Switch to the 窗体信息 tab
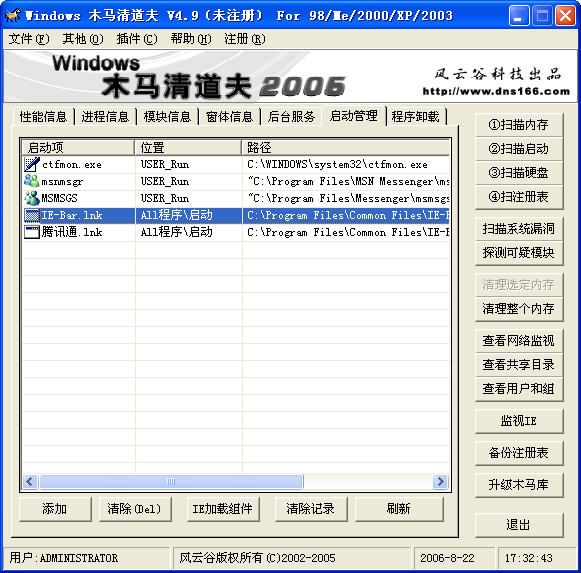581x573 pixels. tap(229, 116)
